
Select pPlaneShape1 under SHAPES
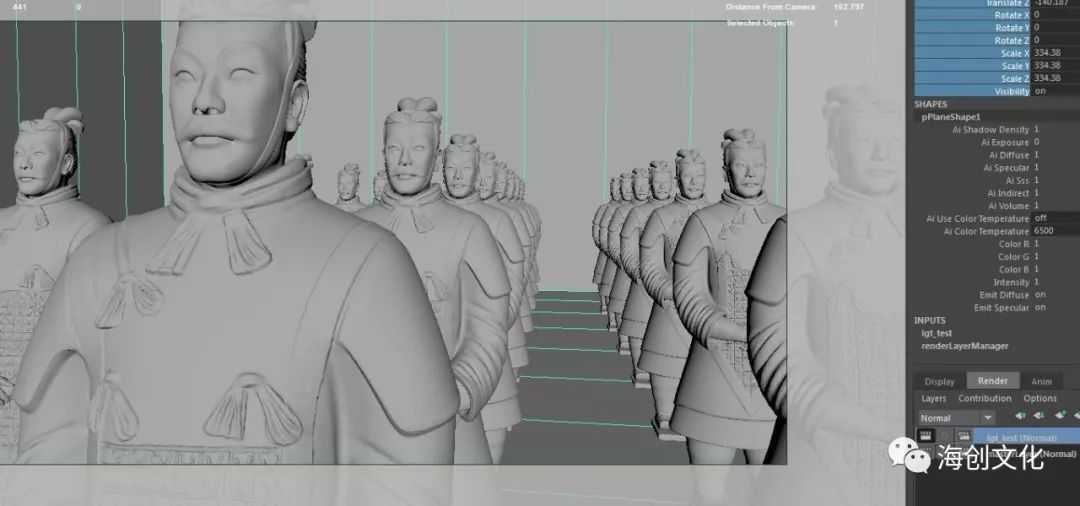click(x=951, y=117)
